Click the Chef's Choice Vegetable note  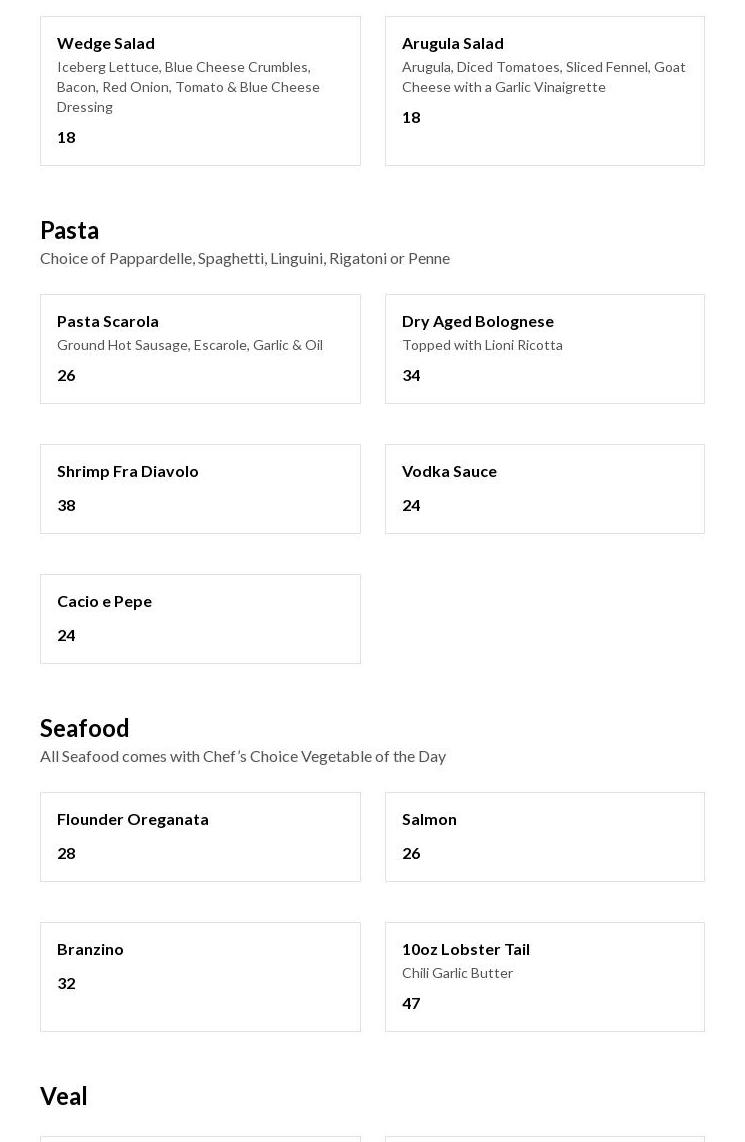coord(243,756)
